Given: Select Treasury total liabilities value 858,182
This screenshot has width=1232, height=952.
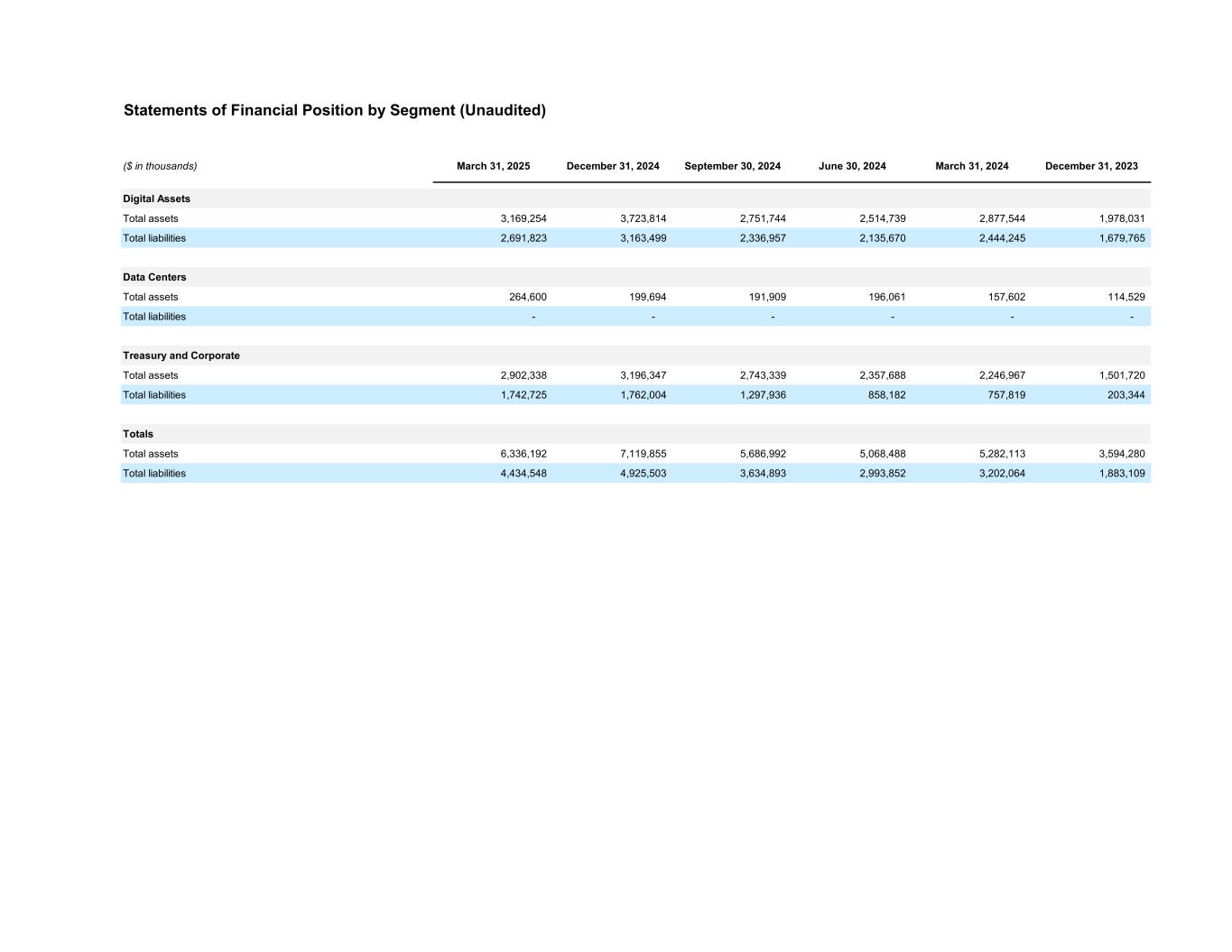Looking at the screenshot, I should [887, 395].
